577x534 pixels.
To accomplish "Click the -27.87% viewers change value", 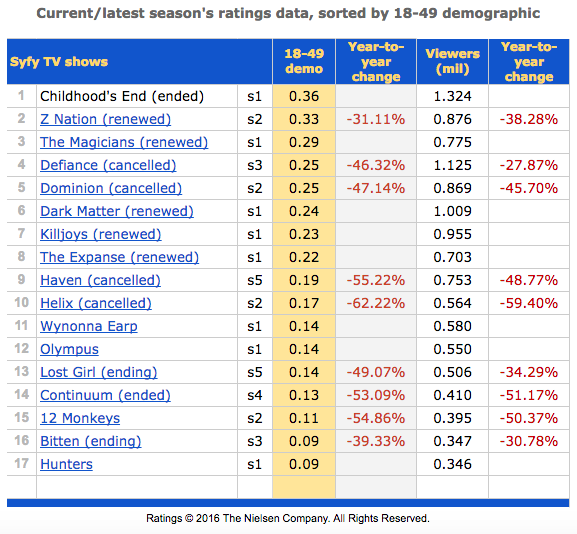I will 529,165.
